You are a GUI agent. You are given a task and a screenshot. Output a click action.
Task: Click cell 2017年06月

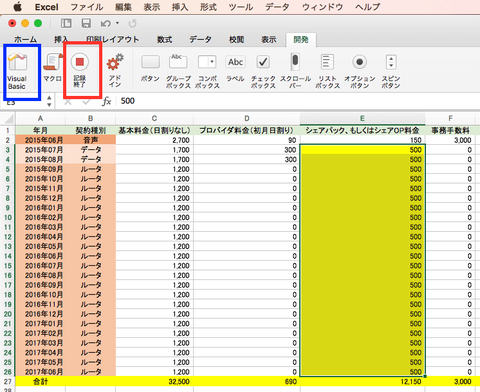[40, 372]
